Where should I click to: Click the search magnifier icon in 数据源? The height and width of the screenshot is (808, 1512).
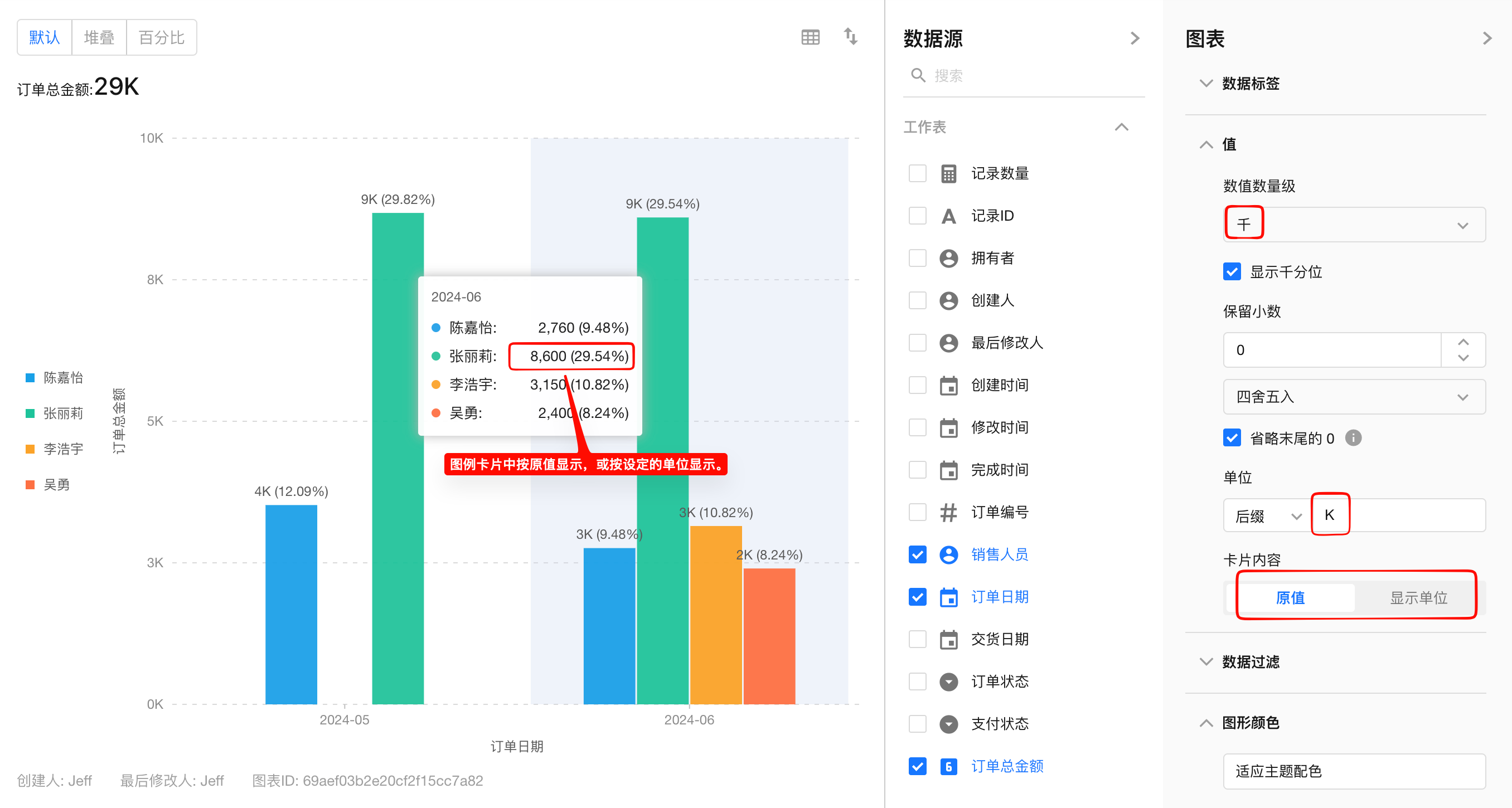pos(918,75)
